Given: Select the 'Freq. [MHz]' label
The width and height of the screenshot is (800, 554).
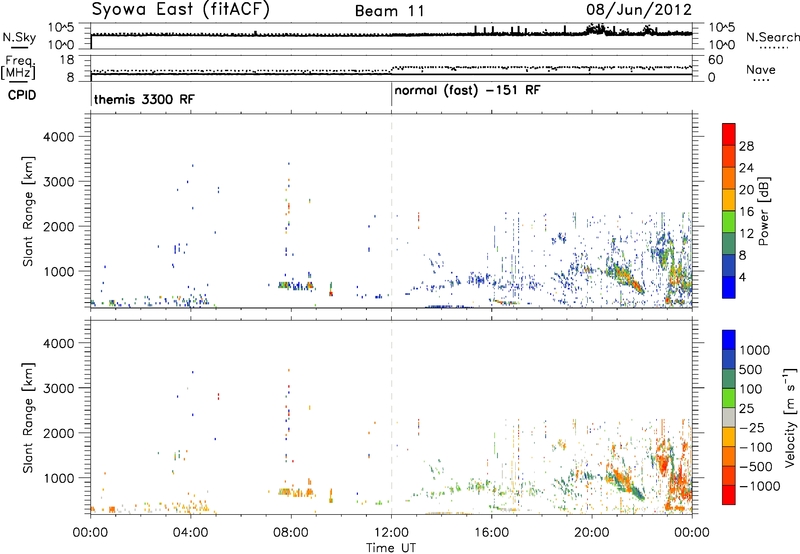Looking at the screenshot, I should 18,68.
